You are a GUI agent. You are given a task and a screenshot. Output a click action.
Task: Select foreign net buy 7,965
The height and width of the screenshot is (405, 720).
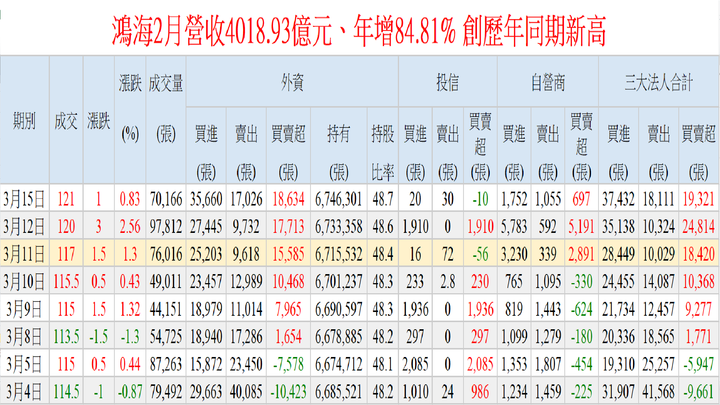pyautogui.click(x=288, y=309)
